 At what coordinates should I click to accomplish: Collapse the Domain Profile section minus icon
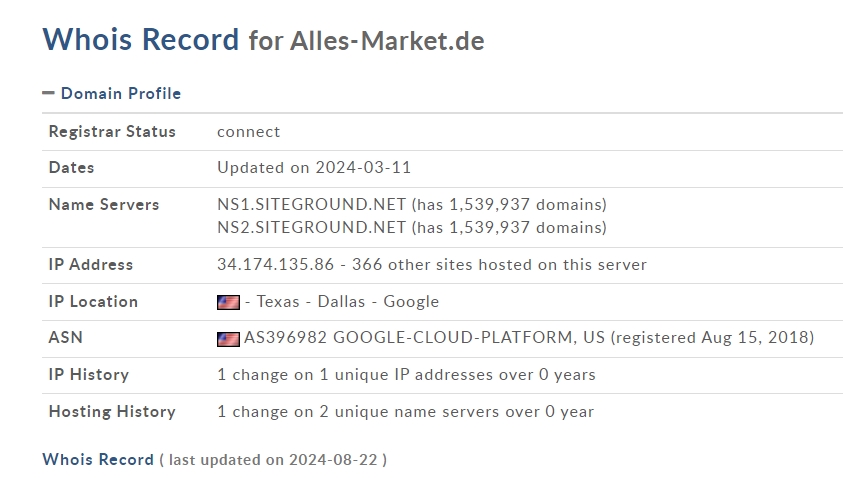click(48, 93)
